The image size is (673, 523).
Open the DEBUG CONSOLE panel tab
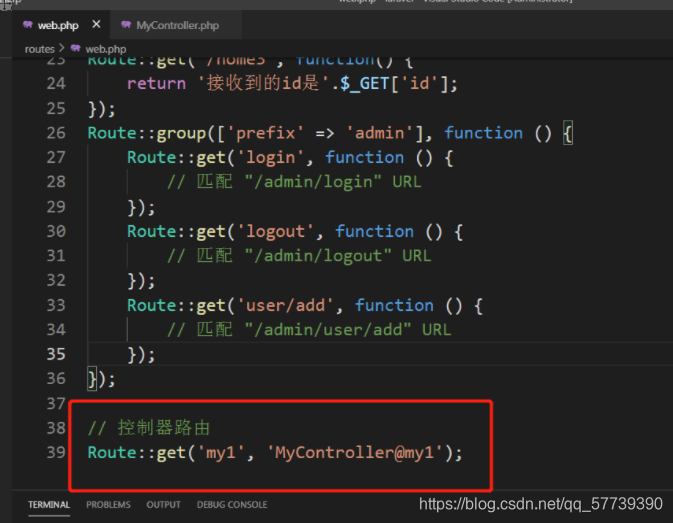click(232, 505)
